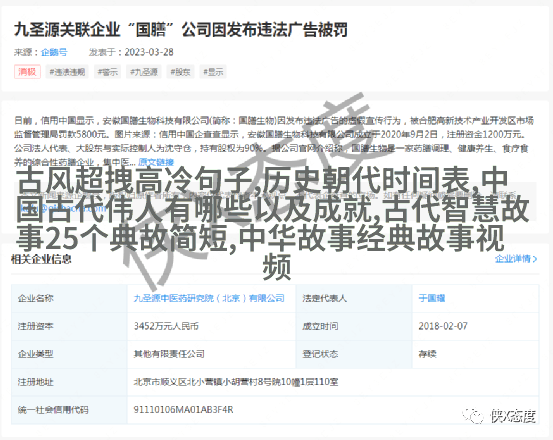Select the article summary paragraph text

(x=274, y=141)
